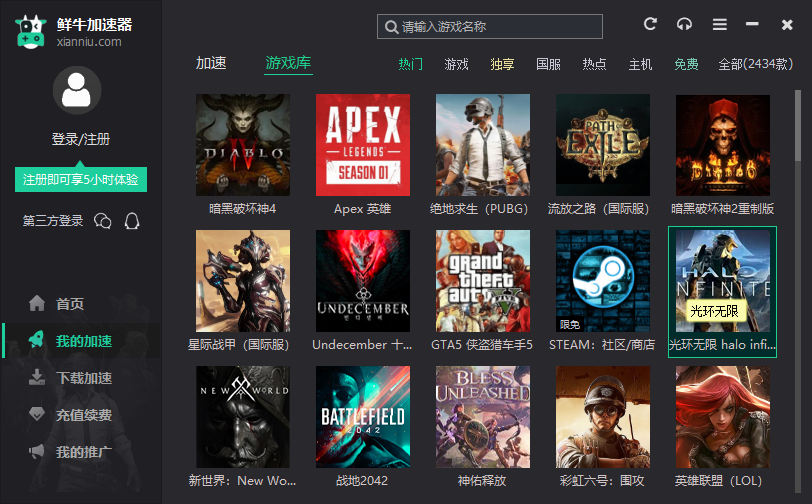This screenshot has height=504, width=812.
Task: Show 全部(2434款) games
Action: pyautogui.click(x=756, y=64)
